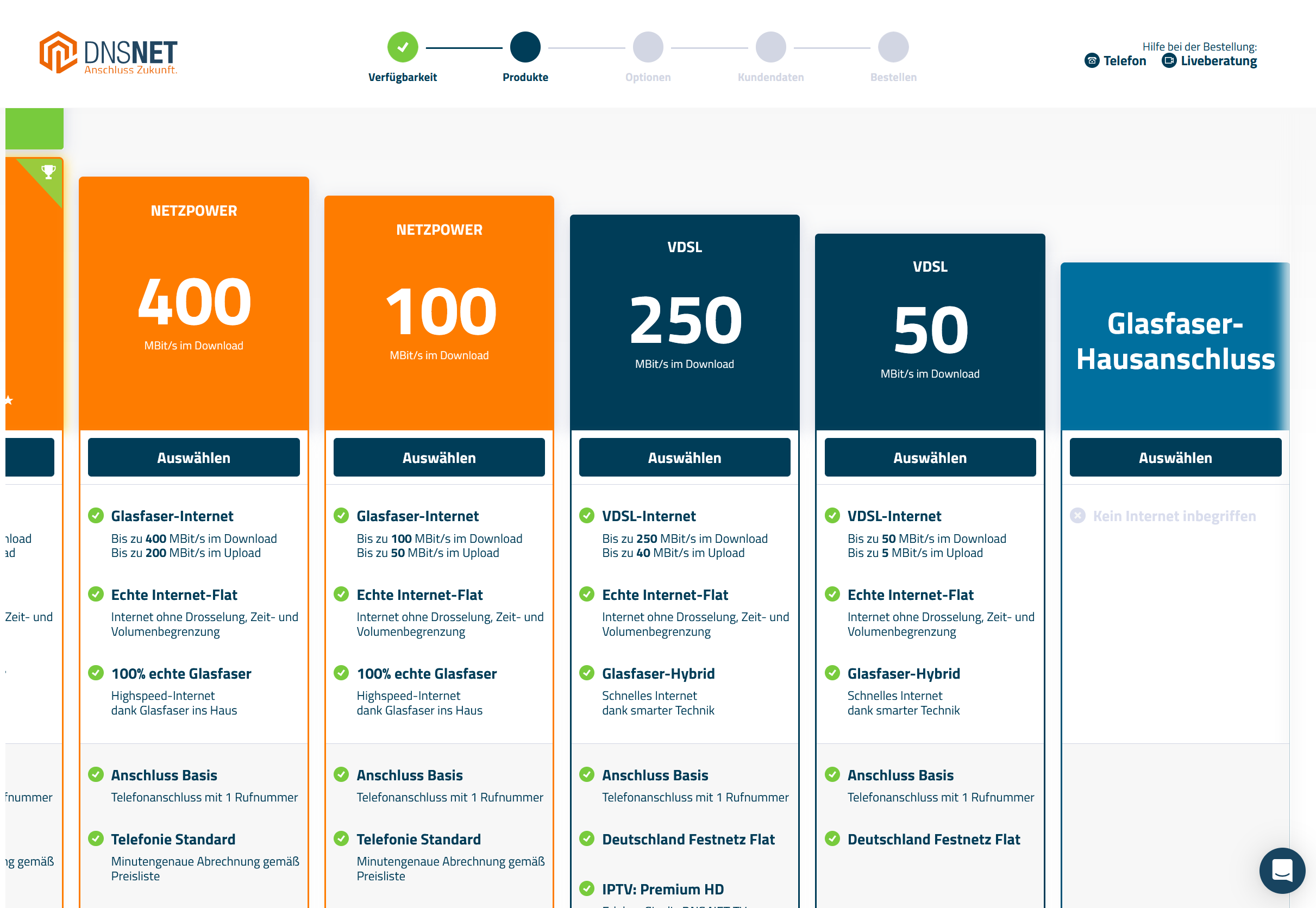Viewport: 1316px width, 908px height.
Task: Click '100% echte Glasfaser' title in Netzpower 400
Action: (181, 674)
